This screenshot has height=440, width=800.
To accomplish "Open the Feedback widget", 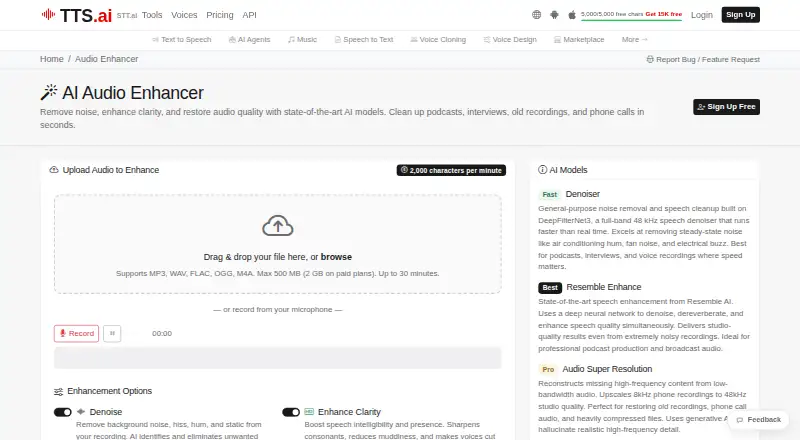I will (x=759, y=420).
